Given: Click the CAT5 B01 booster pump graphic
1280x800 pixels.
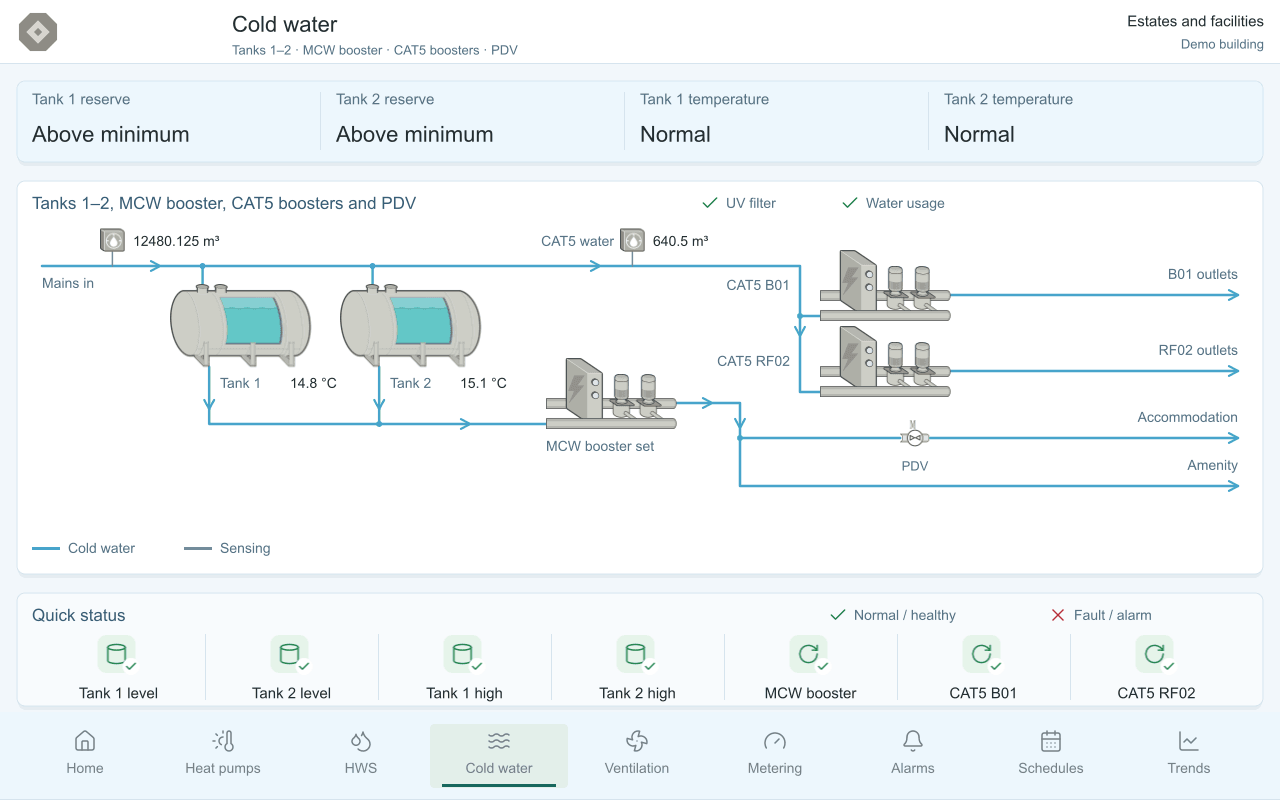Looking at the screenshot, I should [885, 285].
